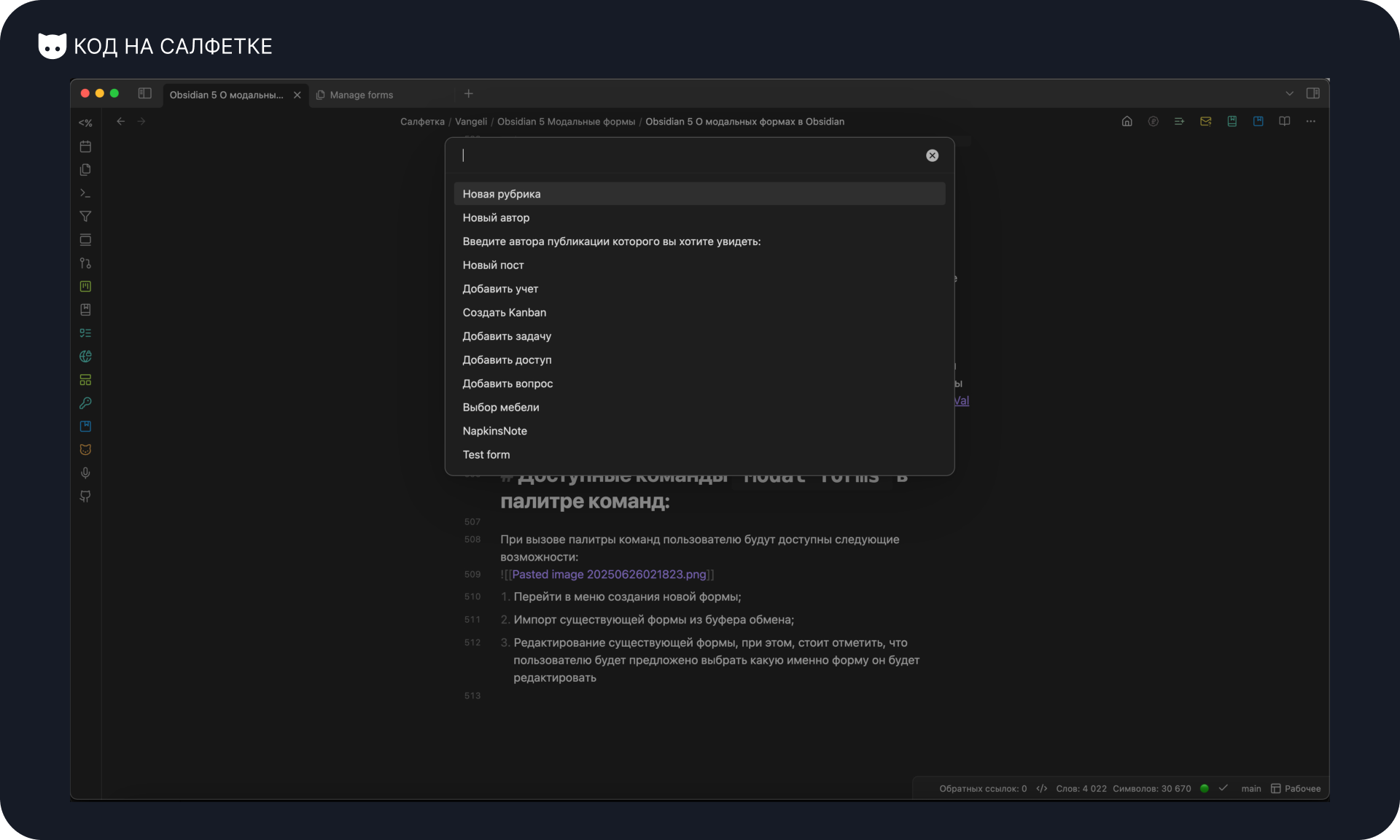Click the Templater '<%' ribbon icon
Viewport: 1400px width, 840px height.
(x=85, y=123)
